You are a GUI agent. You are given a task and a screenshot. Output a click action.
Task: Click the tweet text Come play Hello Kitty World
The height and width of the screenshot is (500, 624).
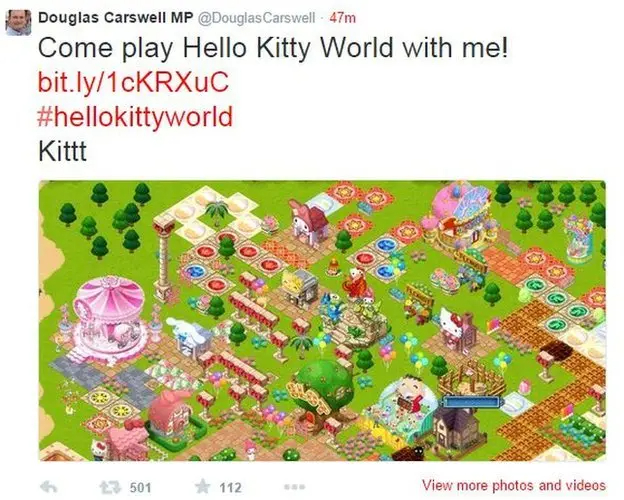273,48
